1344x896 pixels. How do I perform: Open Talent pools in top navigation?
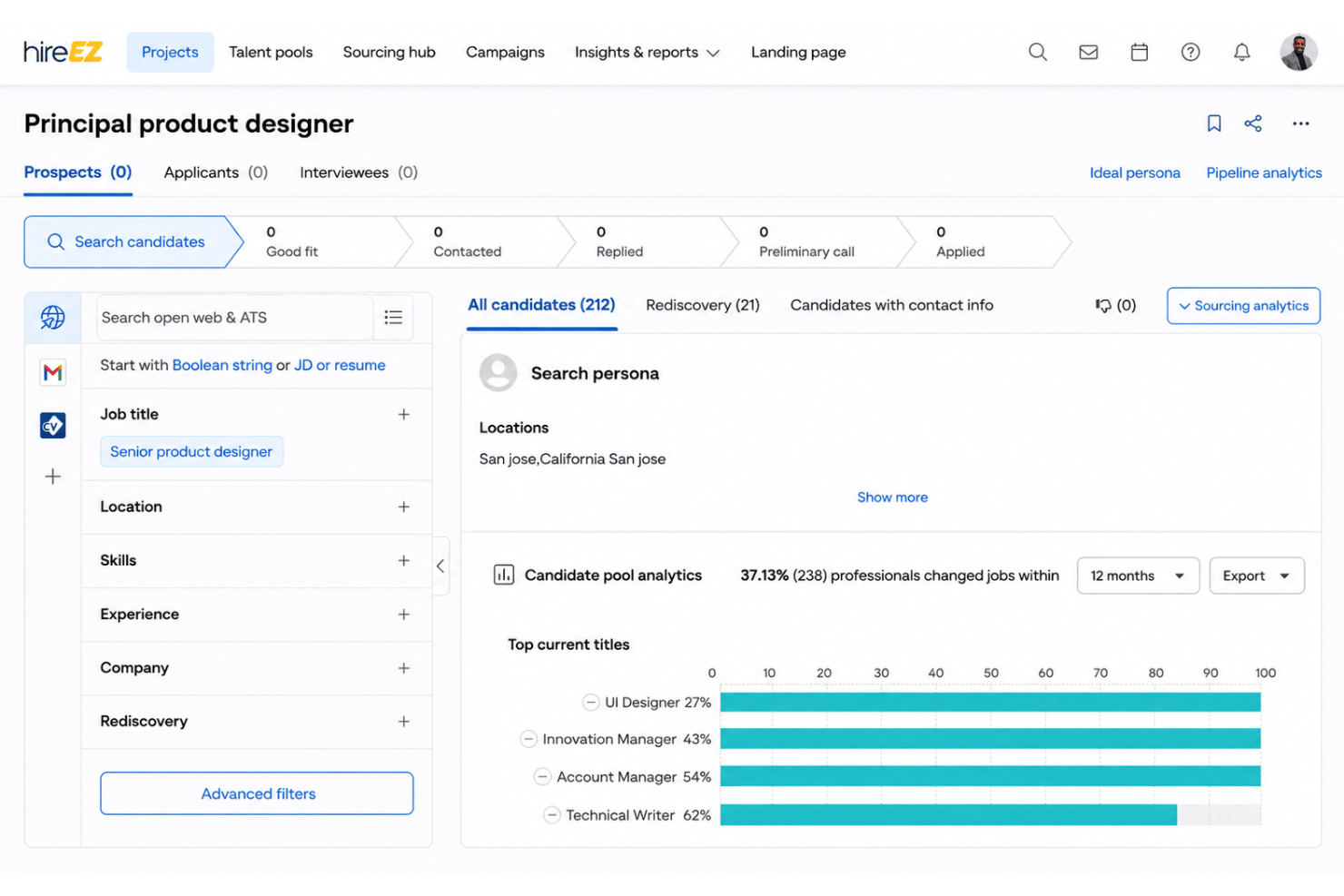tap(271, 52)
